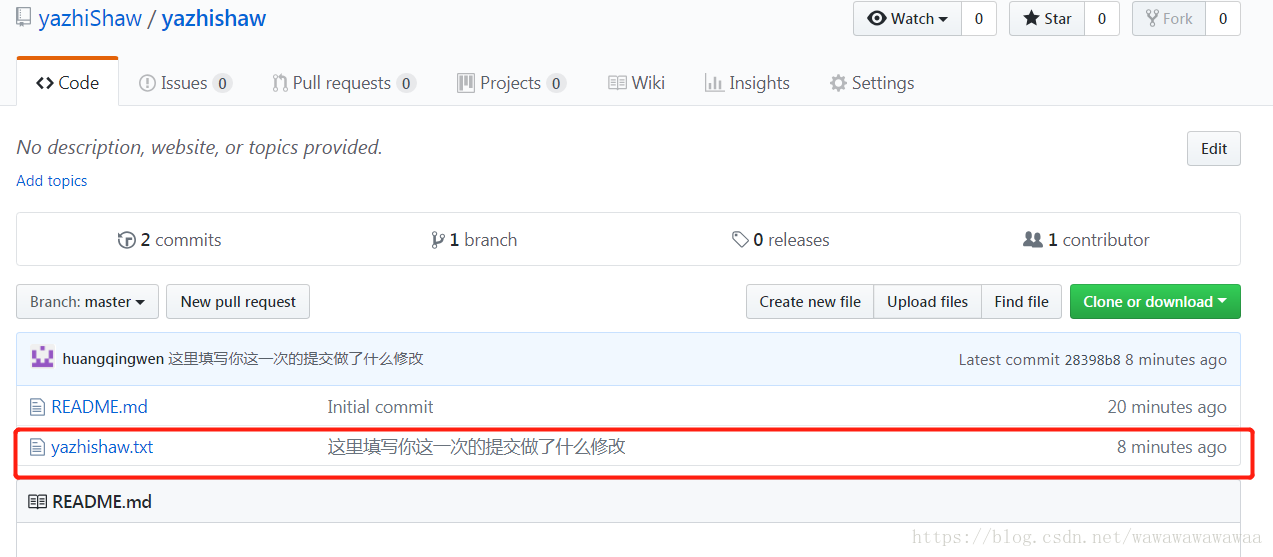Click the Fork button

point(1169,19)
